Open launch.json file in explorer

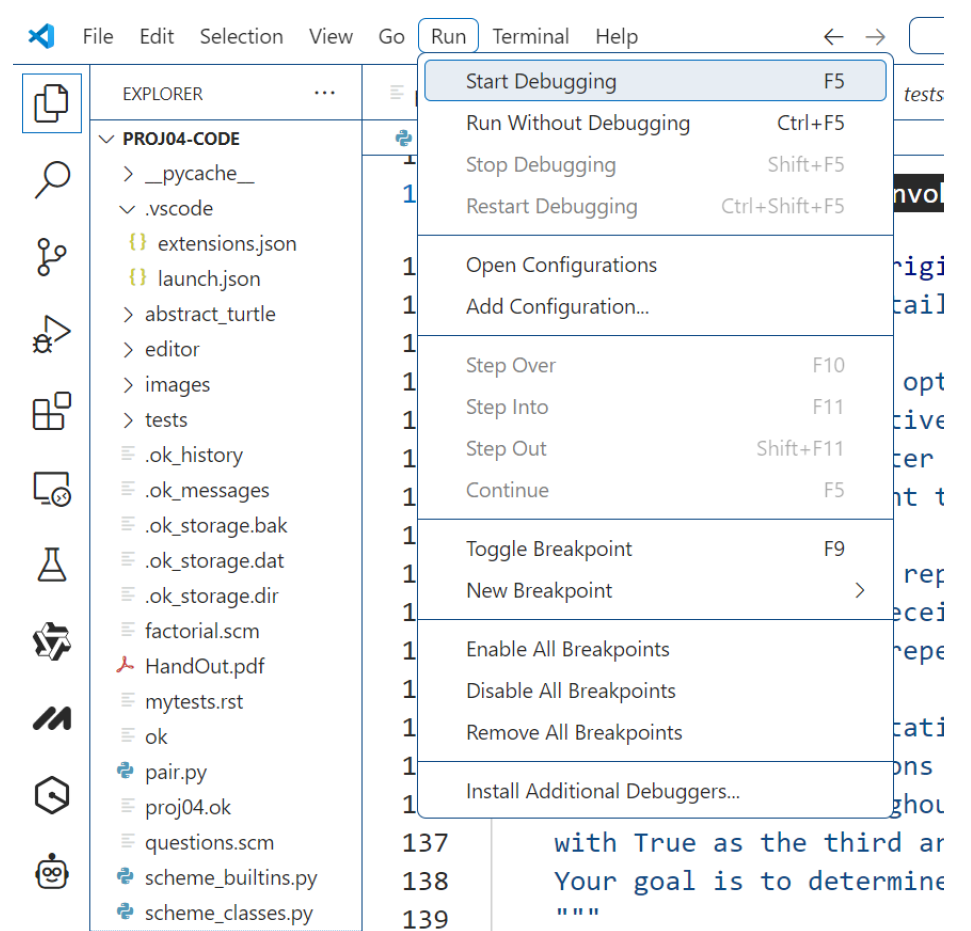208,279
